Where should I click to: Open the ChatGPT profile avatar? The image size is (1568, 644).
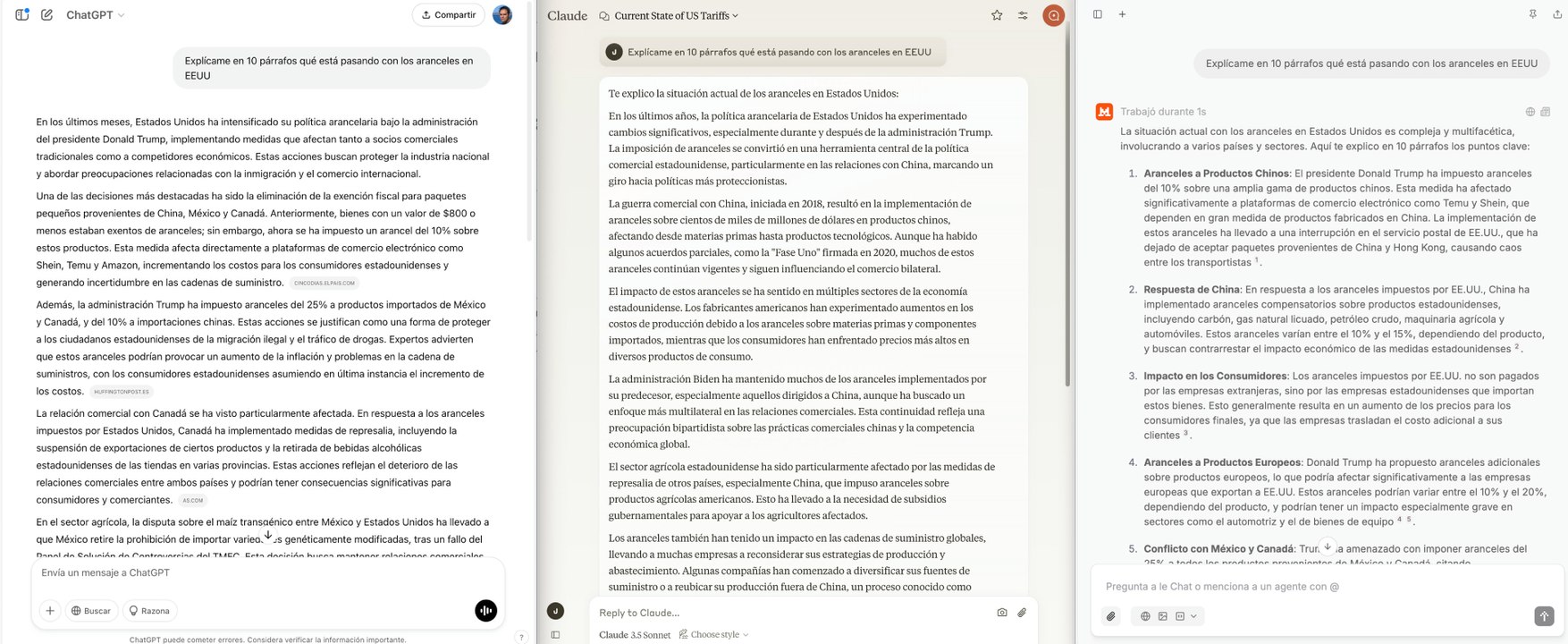502,14
